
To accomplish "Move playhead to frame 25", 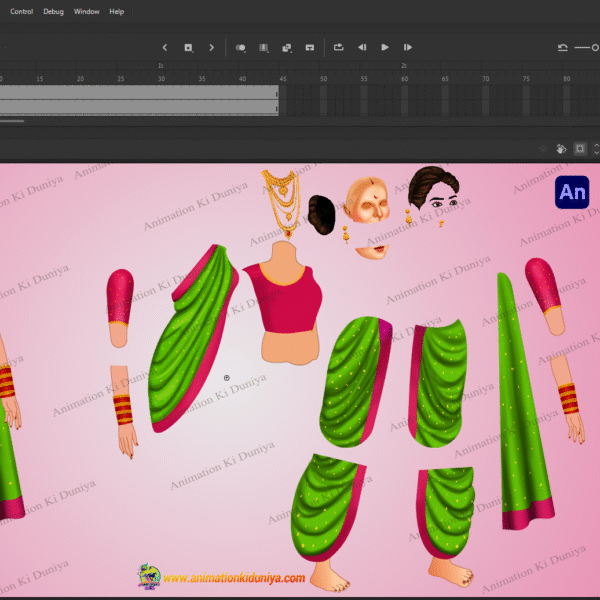I will (121, 79).
